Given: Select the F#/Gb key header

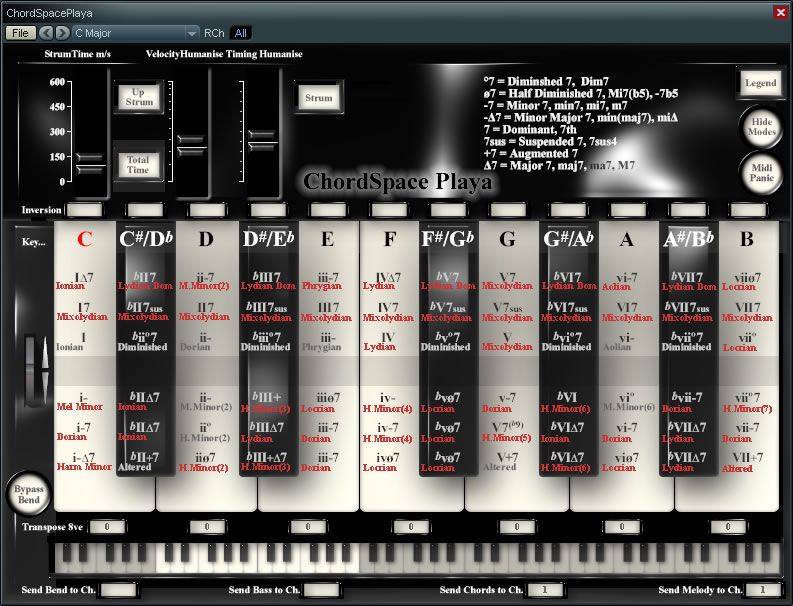Looking at the screenshot, I should pos(448,239).
